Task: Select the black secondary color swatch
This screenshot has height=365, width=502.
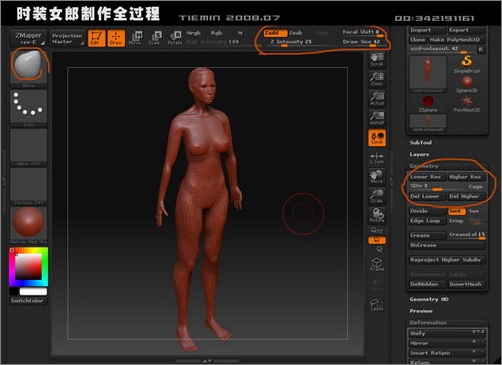Action: [x=14, y=292]
